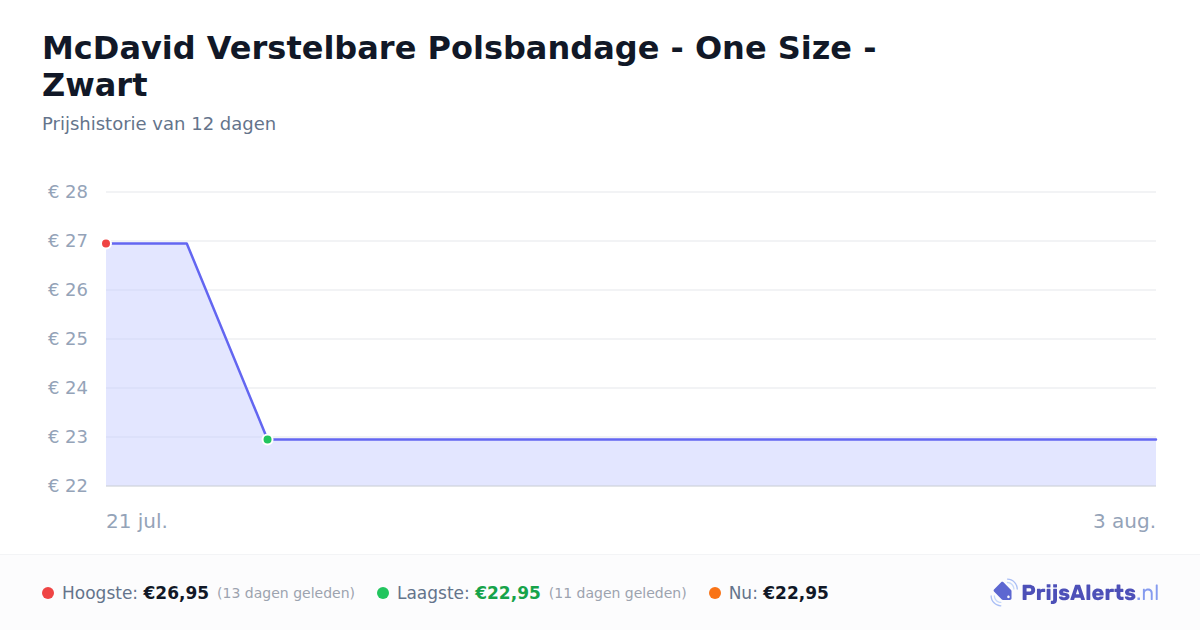Select the Nu €22,95 current price
This screenshot has width=1200, height=630.
[x=796, y=593]
